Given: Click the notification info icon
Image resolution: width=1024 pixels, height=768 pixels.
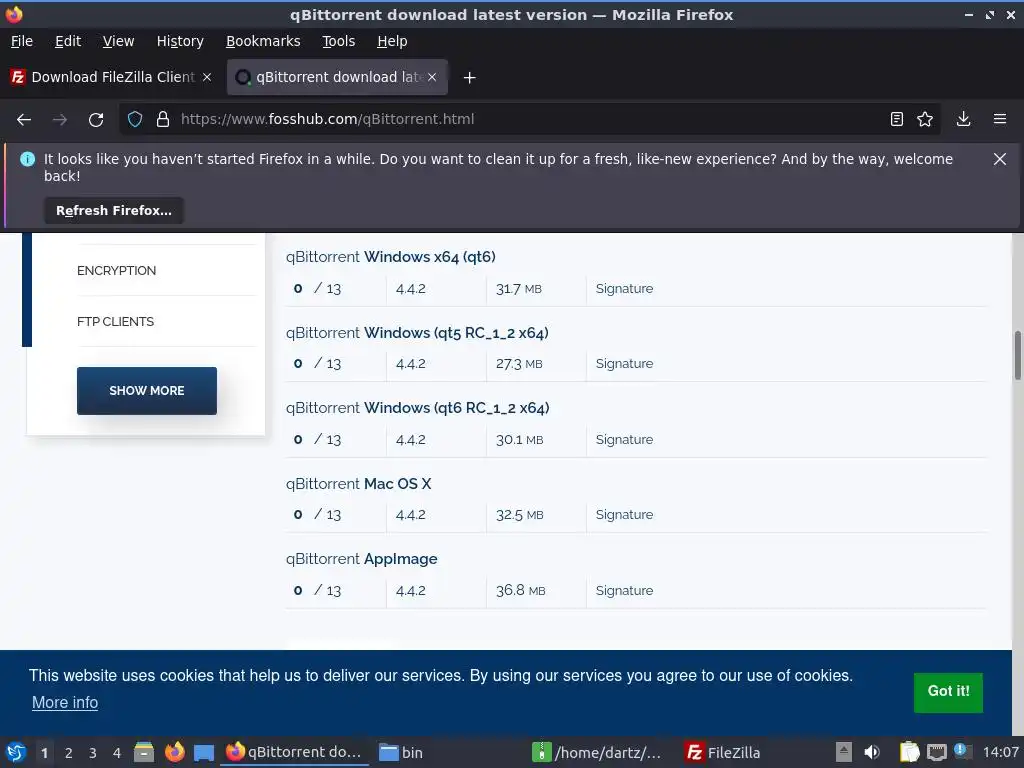Looking at the screenshot, I should (x=27, y=159).
